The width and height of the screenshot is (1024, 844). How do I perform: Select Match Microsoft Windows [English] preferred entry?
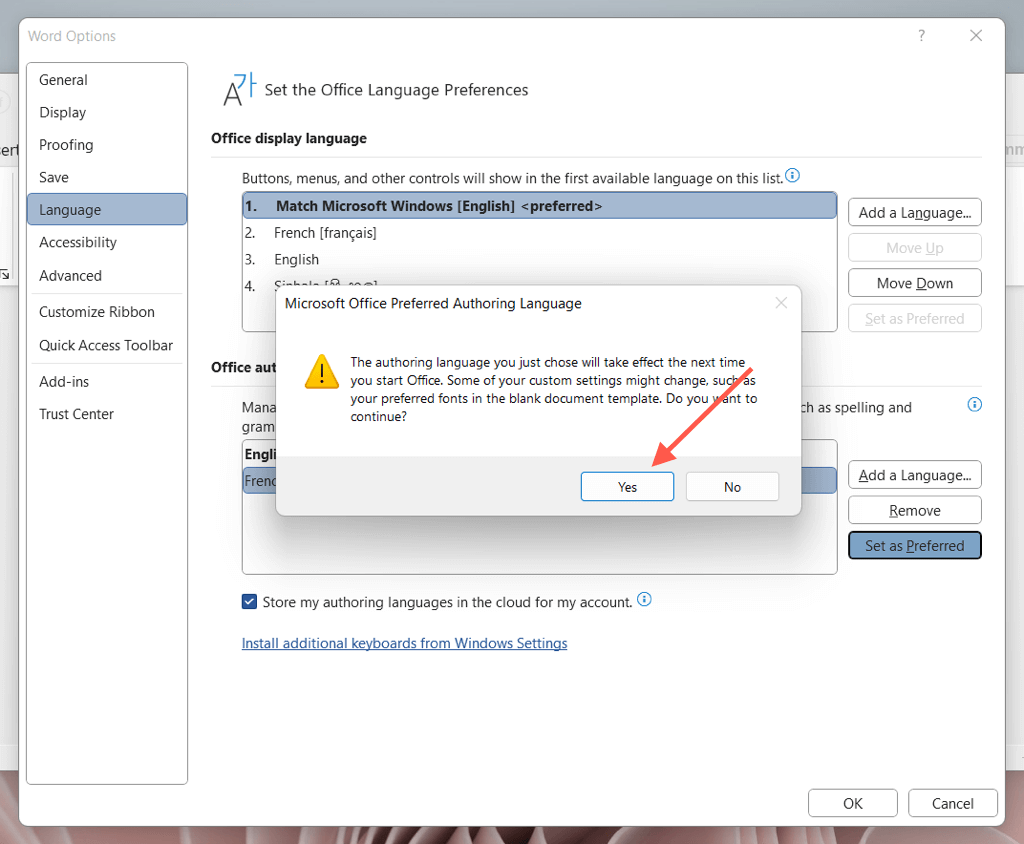(x=439, y=206)
